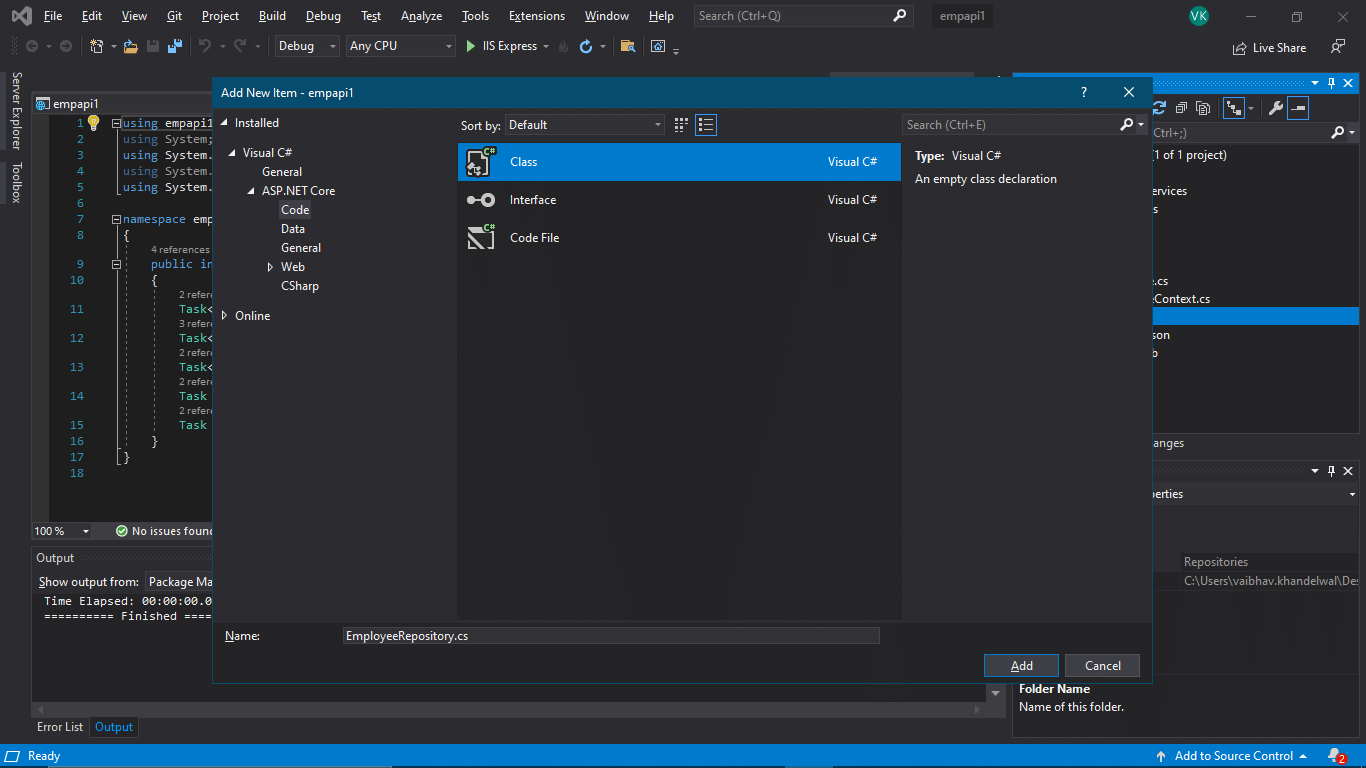Click the lightbulb quick actions icon
The width and height of the screenshot is (1366, 768).
[94, 123]
